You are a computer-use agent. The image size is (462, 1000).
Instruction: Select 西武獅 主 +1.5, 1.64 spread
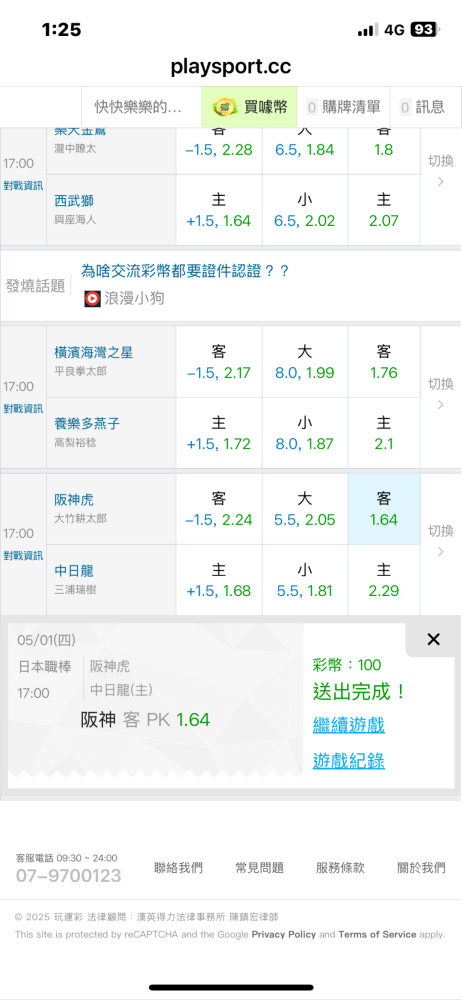click(x=219, y=210)
